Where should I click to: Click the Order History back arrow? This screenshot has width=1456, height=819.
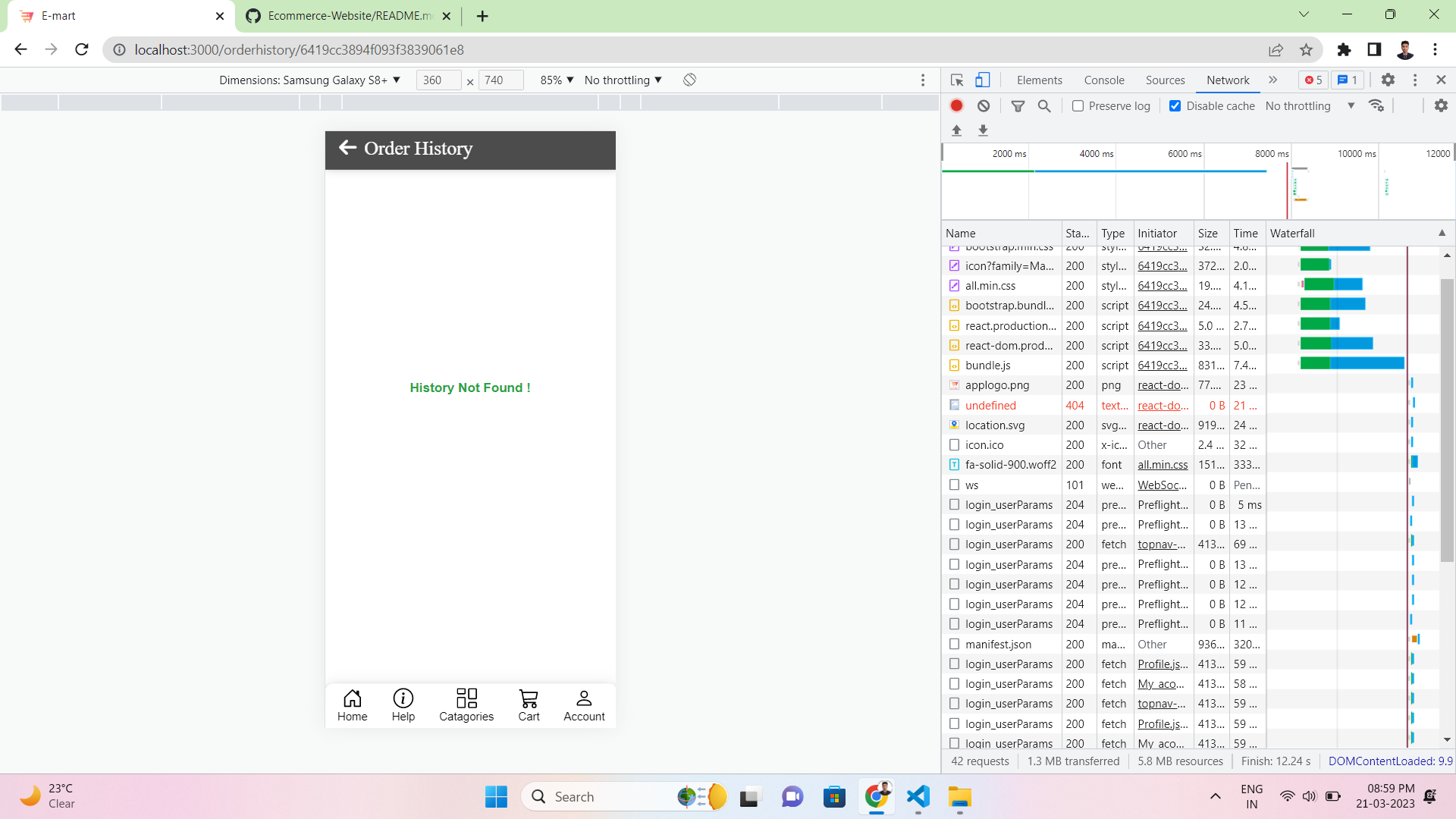348,148
